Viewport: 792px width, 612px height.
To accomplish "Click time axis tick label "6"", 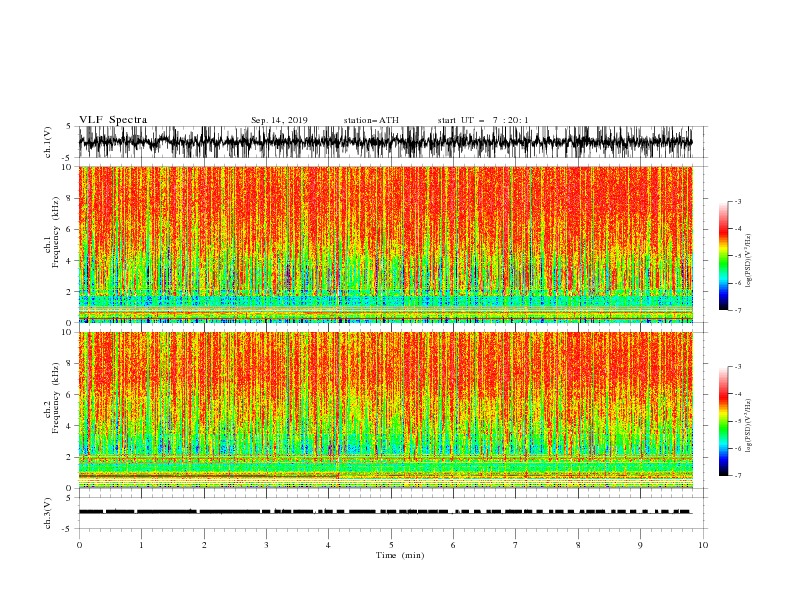I will [453, 545].
